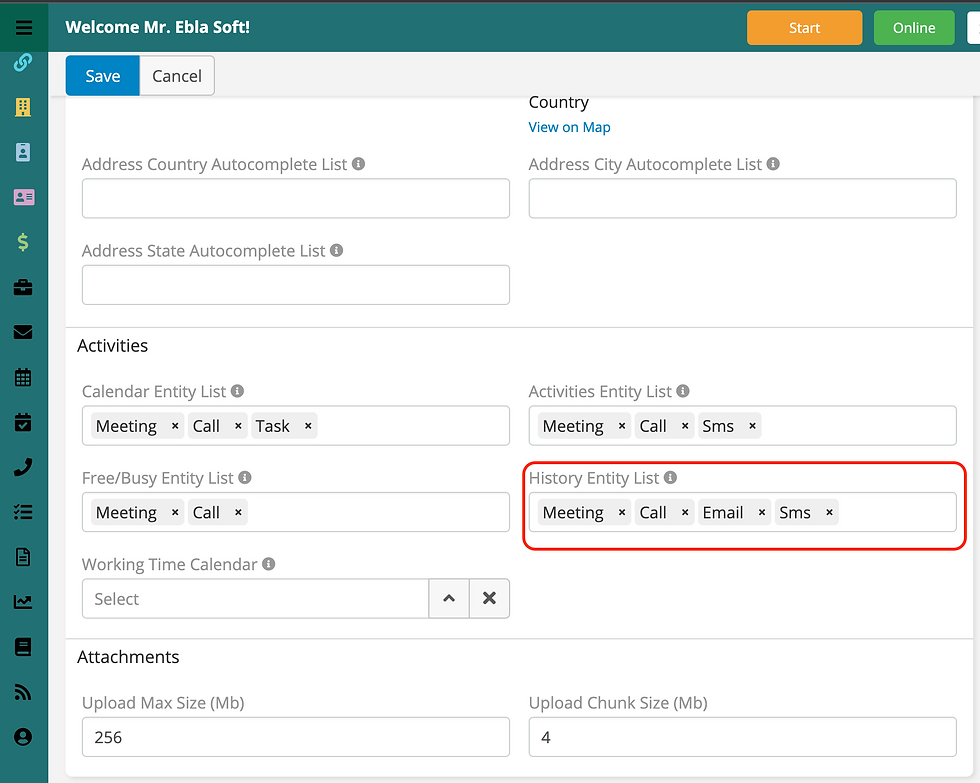Click the orange Start button
The width and height of the screenshot is (980, 783).
tap(804, 28)
